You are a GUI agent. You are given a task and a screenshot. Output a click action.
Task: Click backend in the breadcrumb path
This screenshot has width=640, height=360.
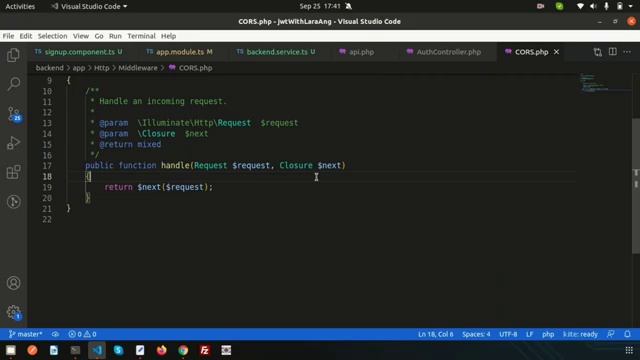pyautogui.click(x=49, y=68)
